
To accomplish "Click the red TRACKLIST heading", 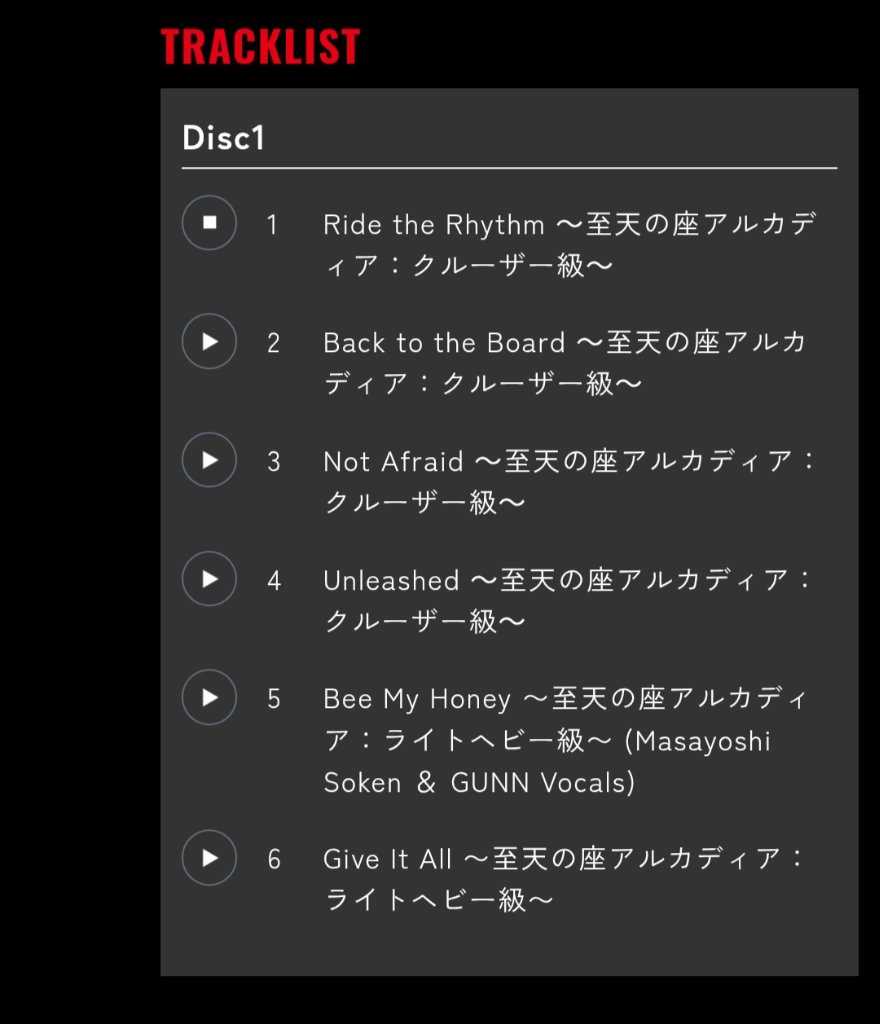I will click(x=260, y=46).
